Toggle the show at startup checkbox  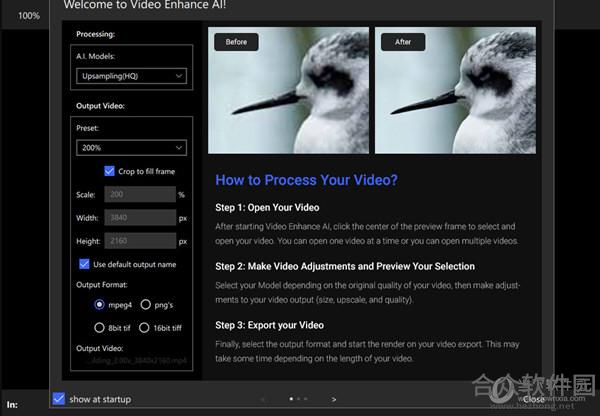pos(59,398)
